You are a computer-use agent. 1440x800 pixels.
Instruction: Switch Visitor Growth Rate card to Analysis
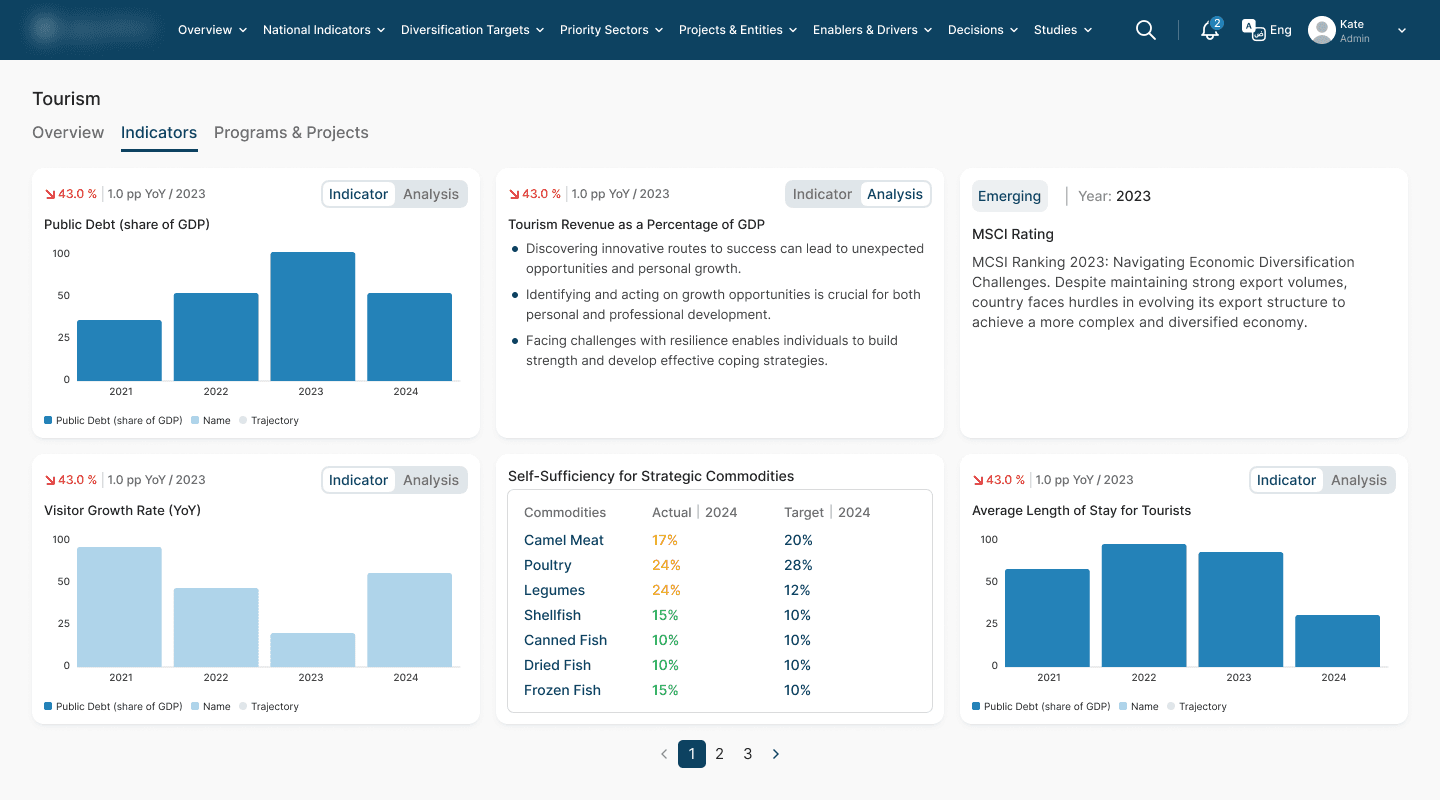(431, 480)
